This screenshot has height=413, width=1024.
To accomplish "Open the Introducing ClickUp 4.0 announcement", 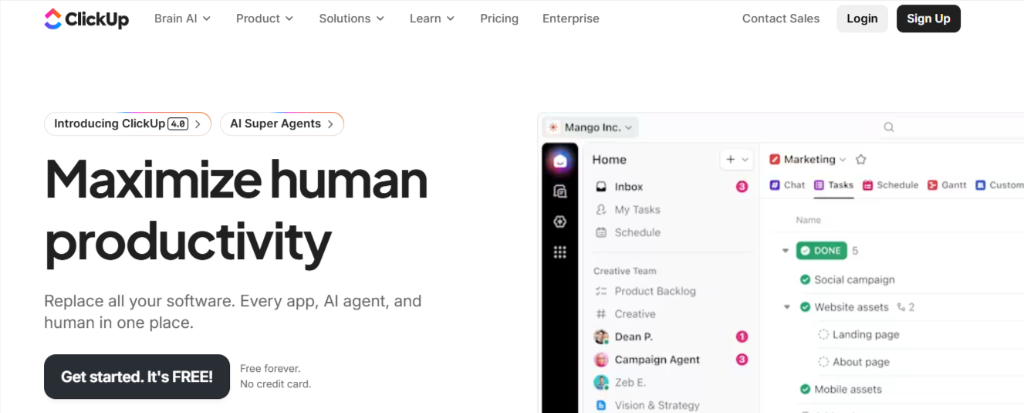I will [128, 124].
